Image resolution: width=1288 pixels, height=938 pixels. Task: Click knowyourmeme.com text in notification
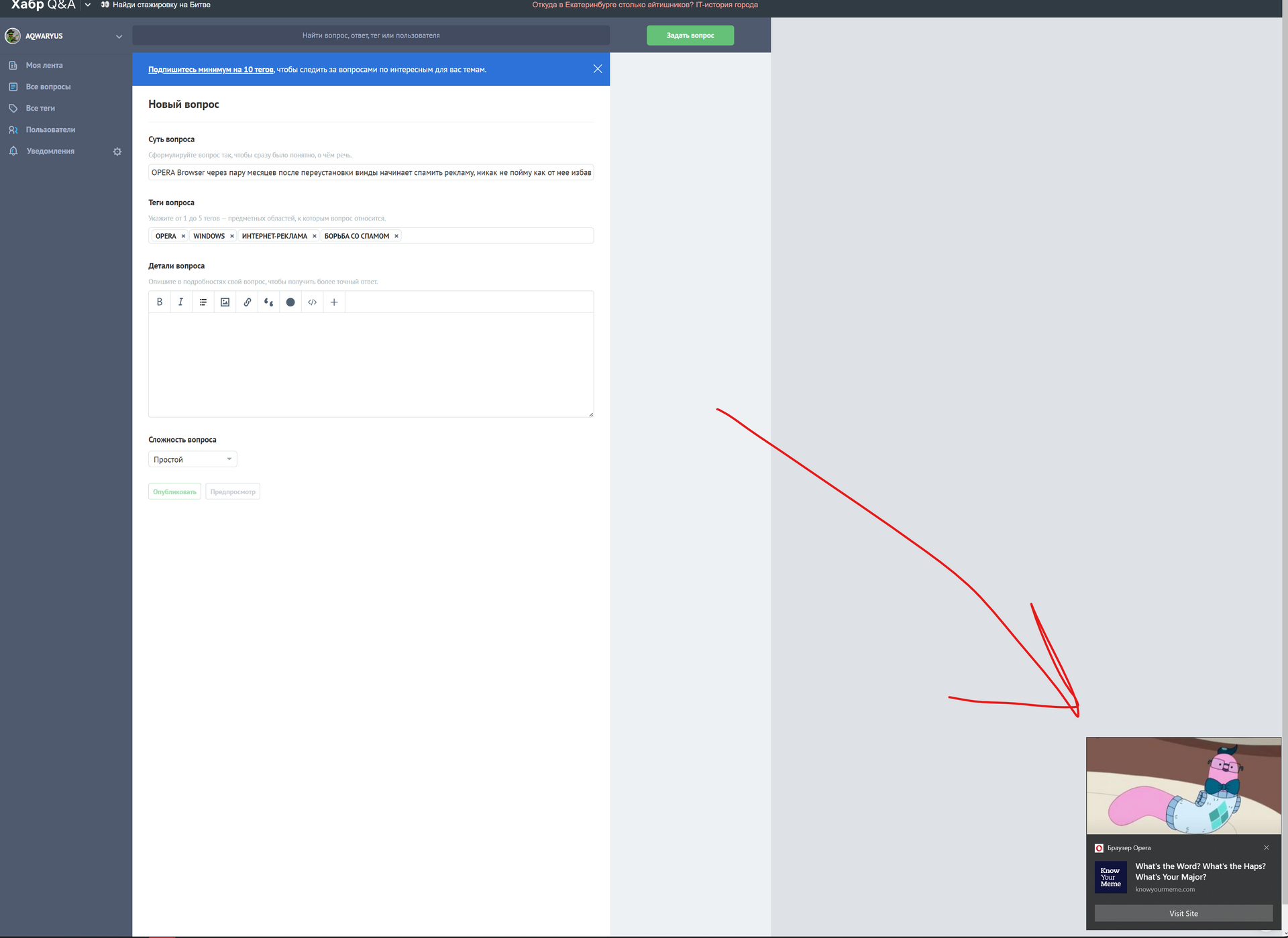pos(1165,890)
